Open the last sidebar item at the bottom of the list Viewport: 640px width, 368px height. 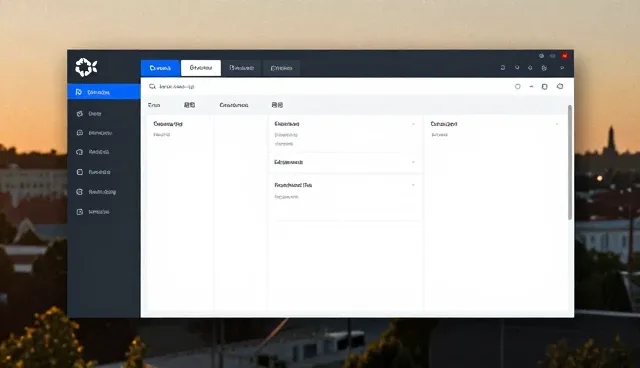click(104, 212)
